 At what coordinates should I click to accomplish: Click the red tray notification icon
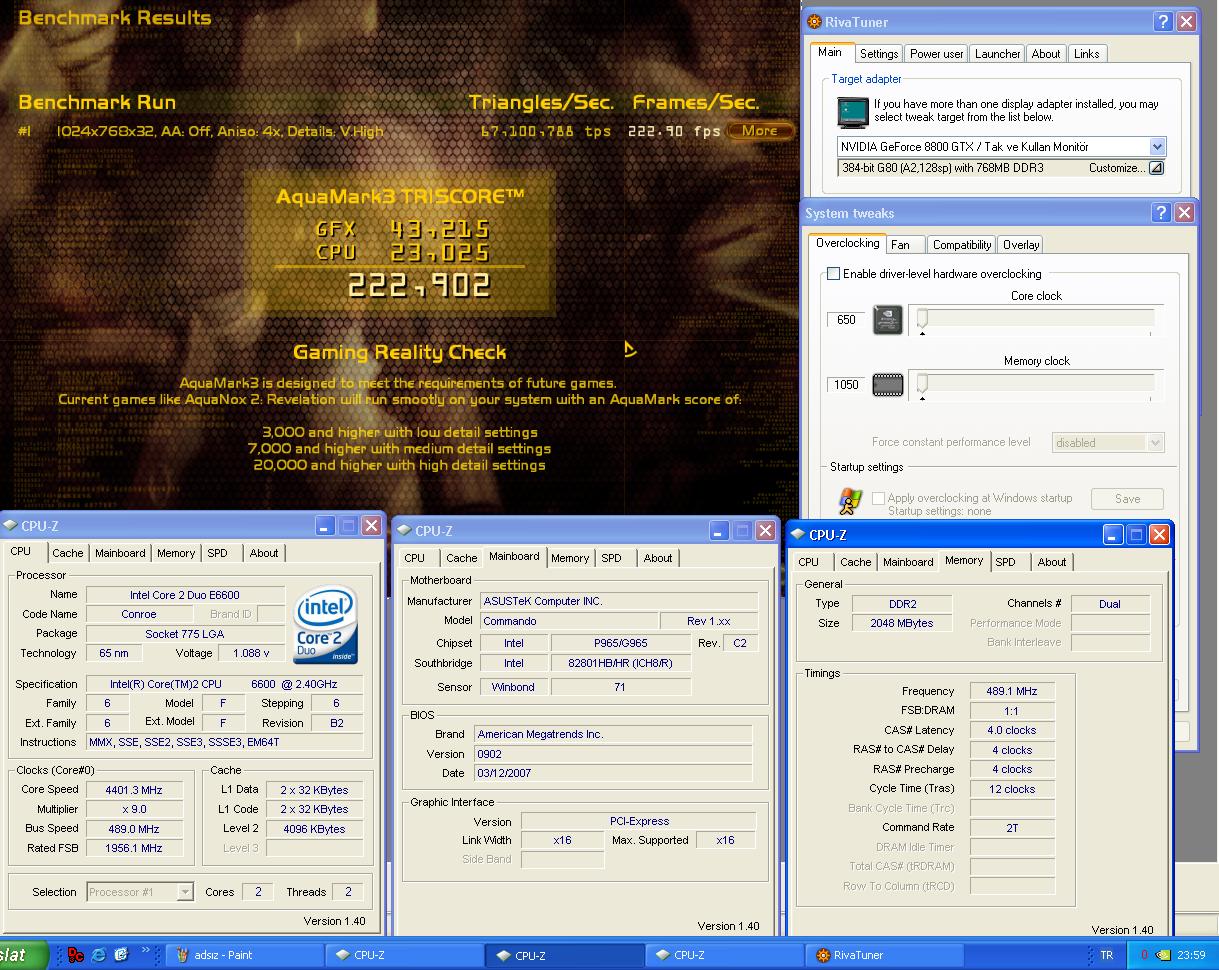point(1144,955)
